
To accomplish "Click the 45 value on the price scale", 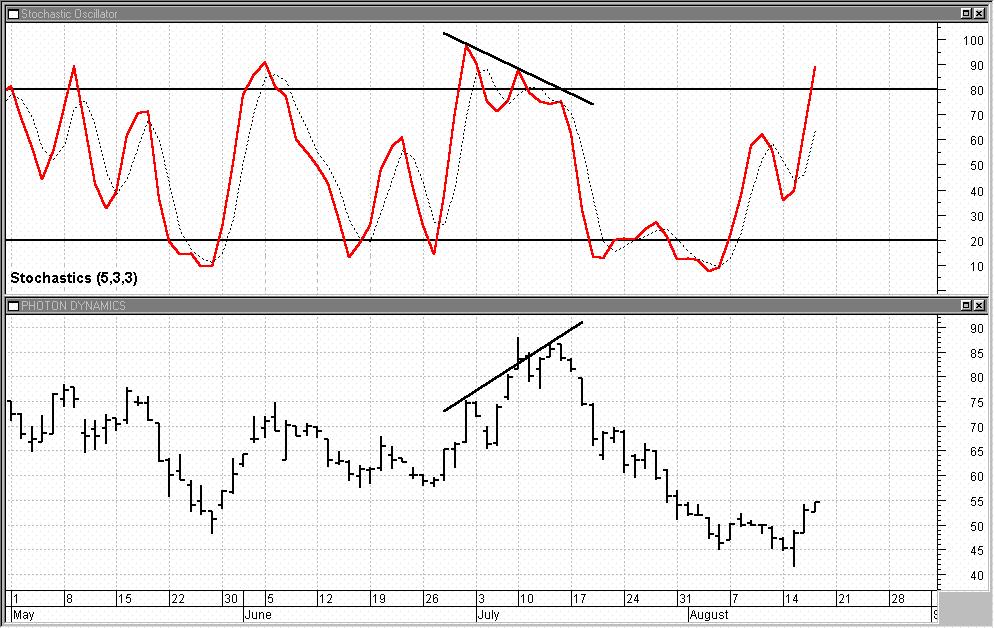I will tap(977, 551).
